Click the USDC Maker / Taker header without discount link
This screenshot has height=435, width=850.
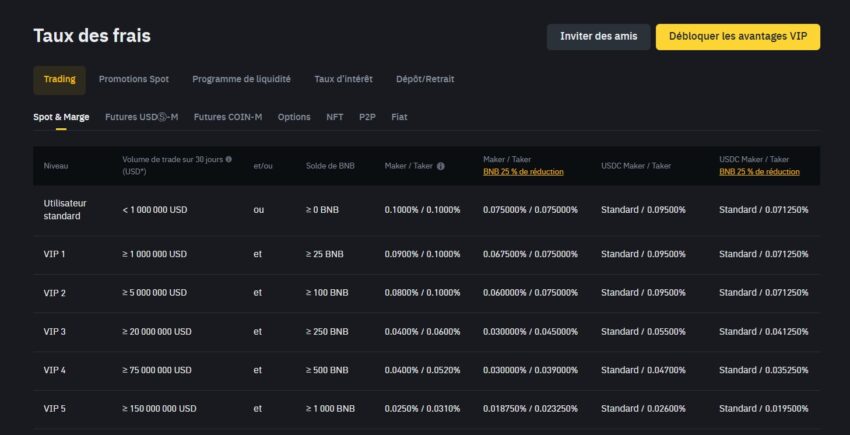tap(636, 167)
